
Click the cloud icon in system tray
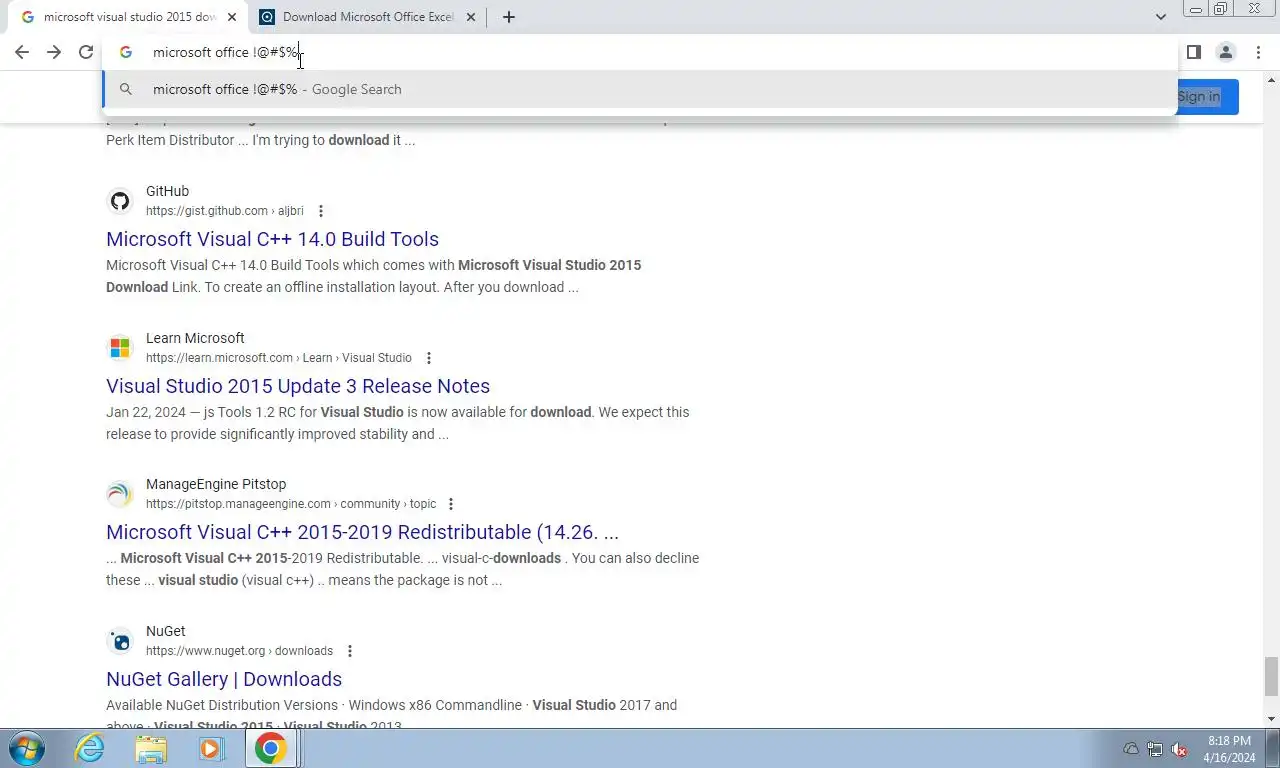(1131, 749)
